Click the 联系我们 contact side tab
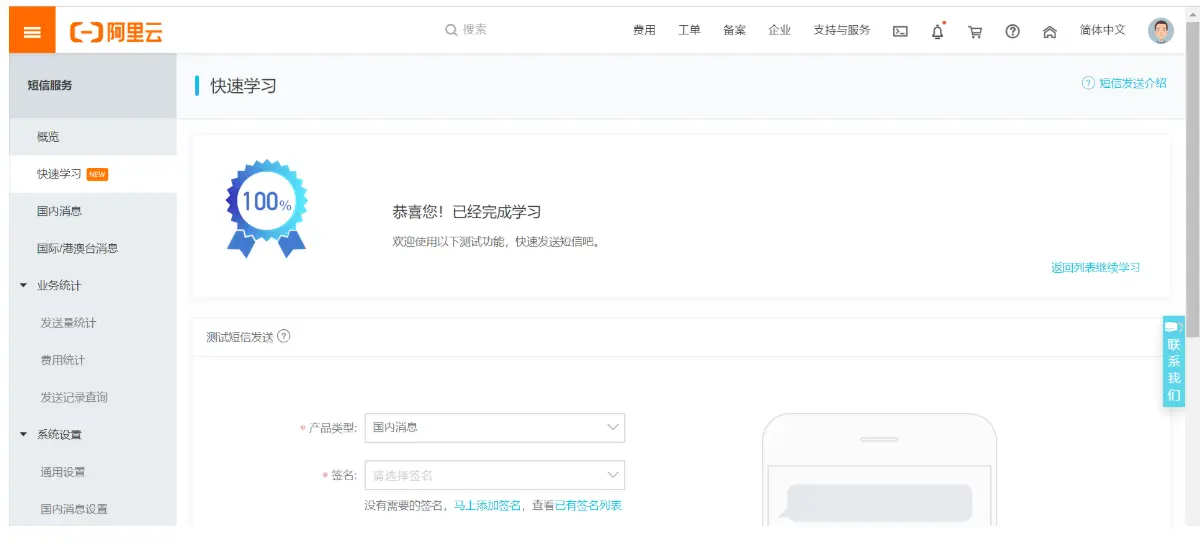This screenshot has height=544, width=1200. click(x=1174, y=361)
